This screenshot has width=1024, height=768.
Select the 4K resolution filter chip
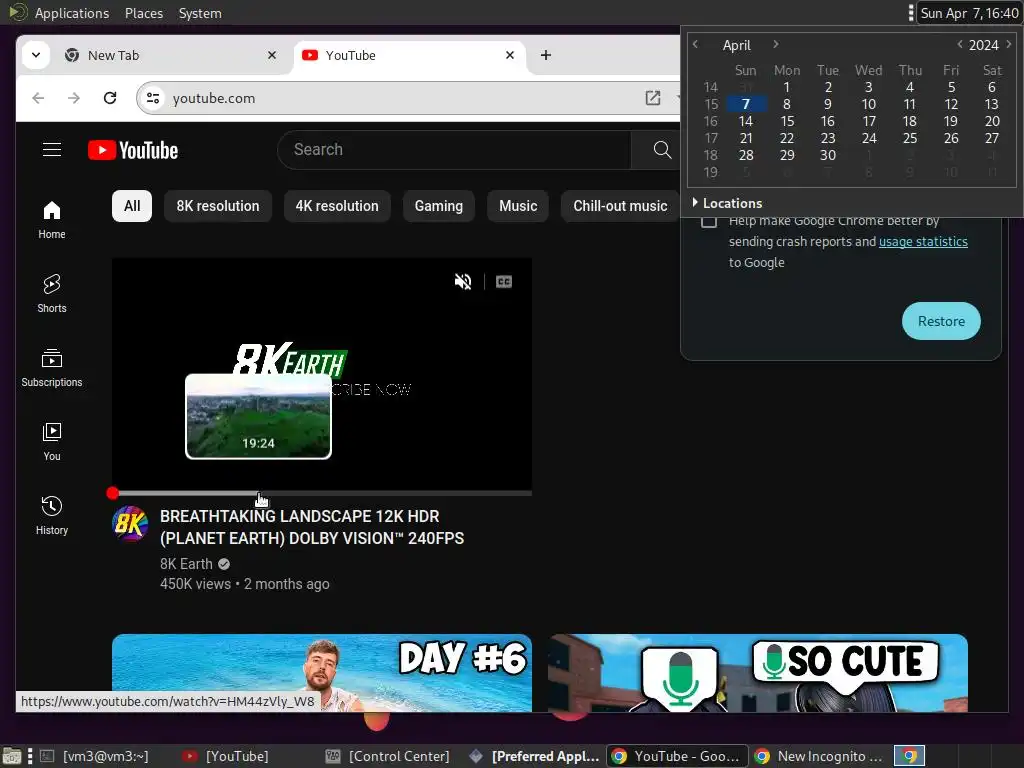[x=337, y=206]
